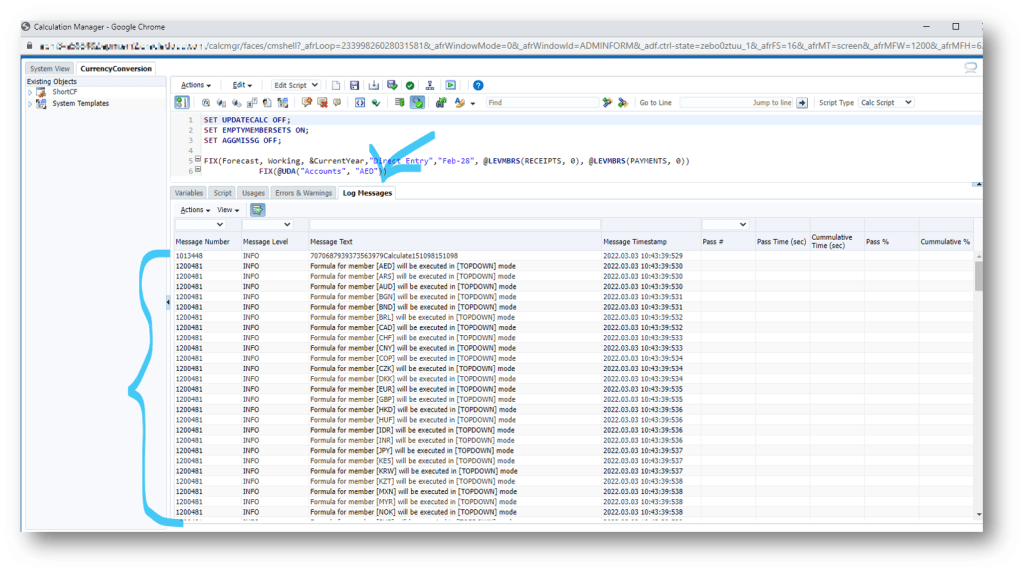Click the Save floppy disk icon

point(354,85)
